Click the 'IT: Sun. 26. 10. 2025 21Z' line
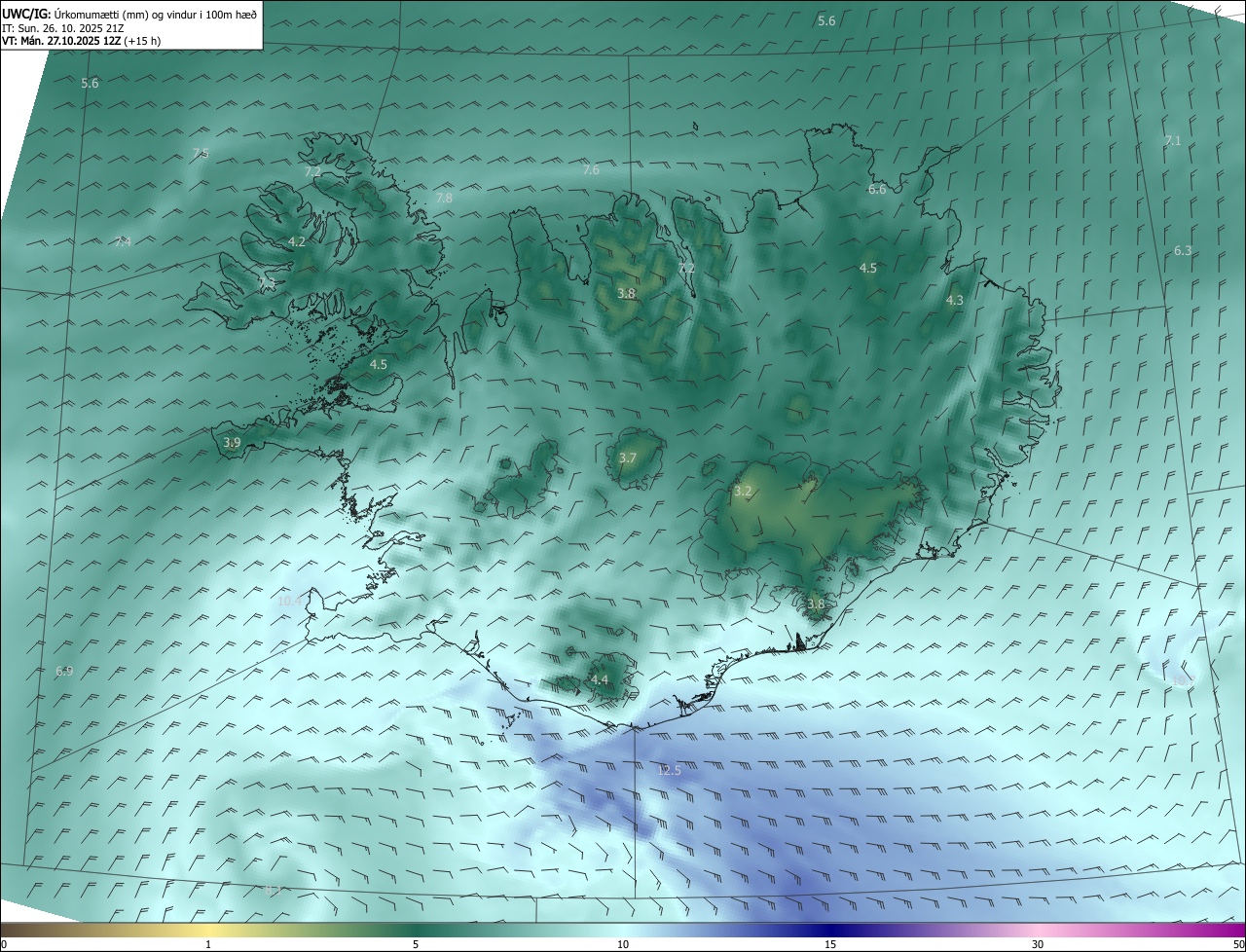Viewport: 1246px width, 952px height. [x=61, y=28]
